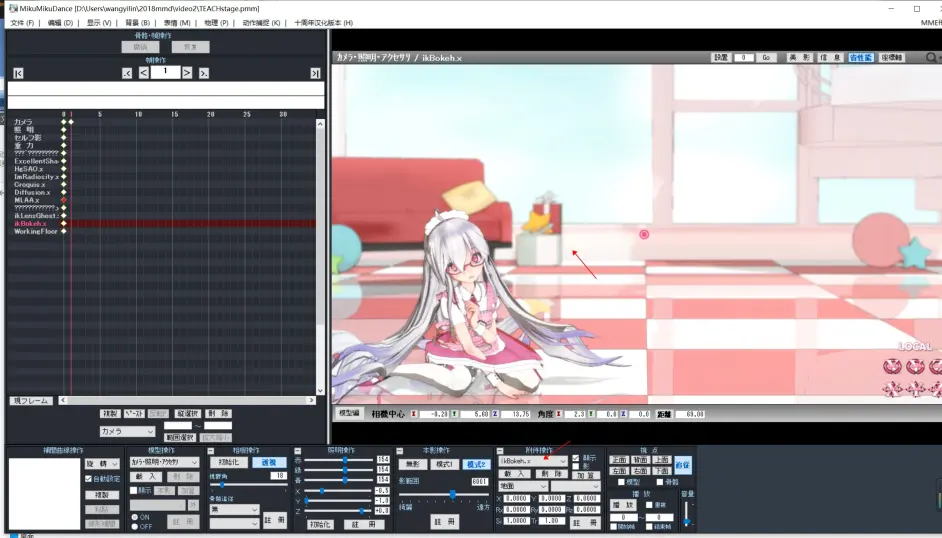Open second empty dropdown in camera panel
Viewport: 942px width, 538px height.
point(234,523)
